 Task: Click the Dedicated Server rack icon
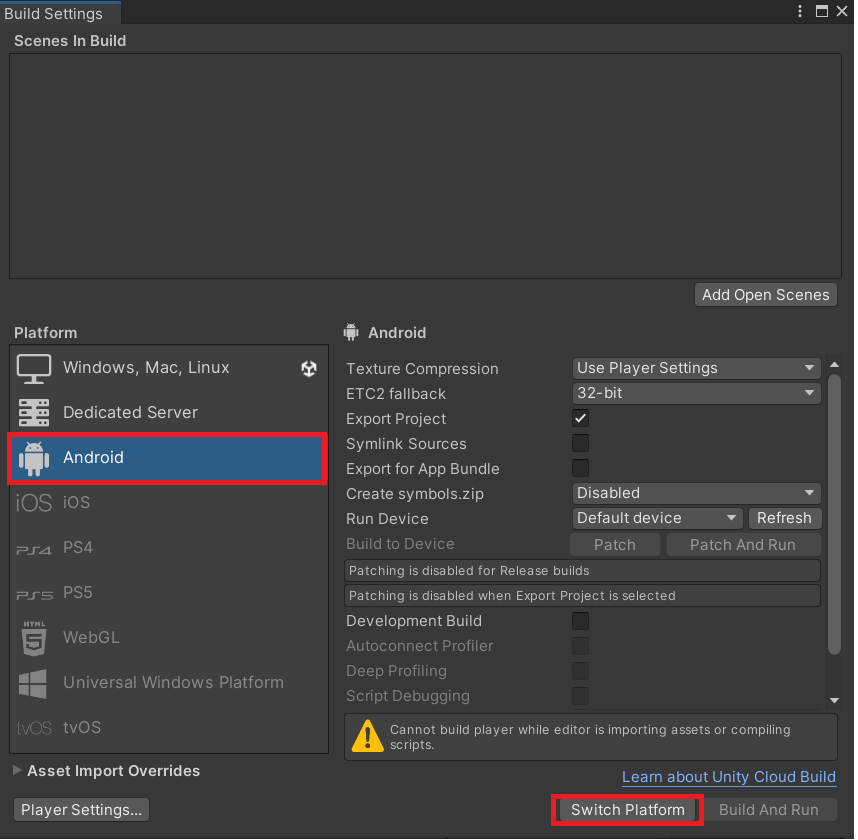(34, 413)
